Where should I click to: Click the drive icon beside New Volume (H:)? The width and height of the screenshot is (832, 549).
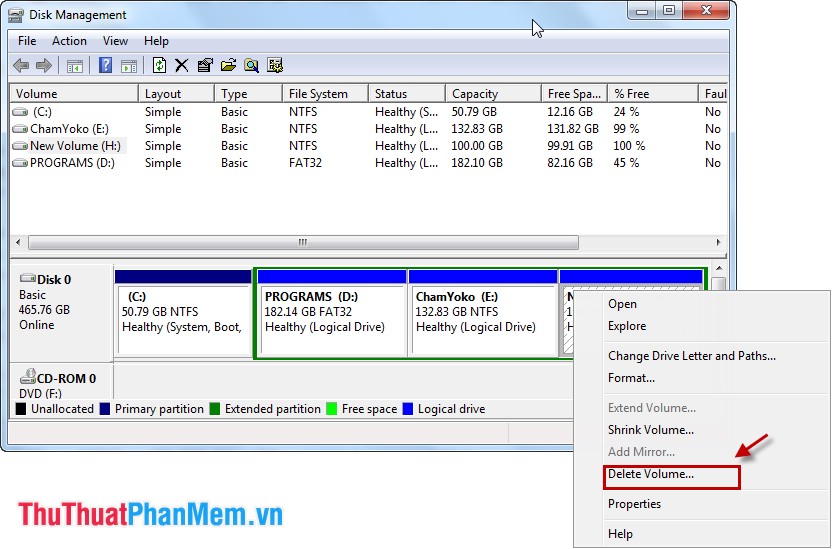tap(20, 146)
